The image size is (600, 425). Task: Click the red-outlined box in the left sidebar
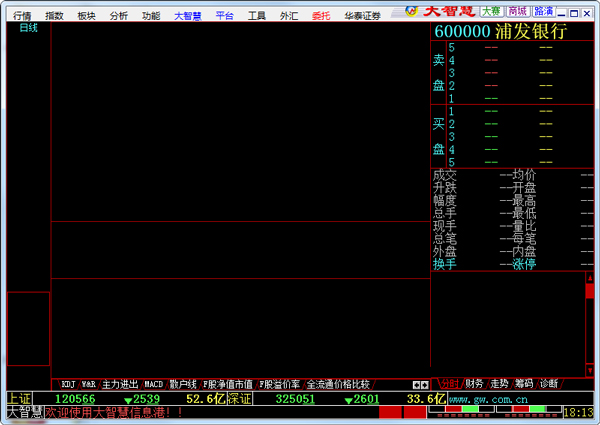pos(28,329)
